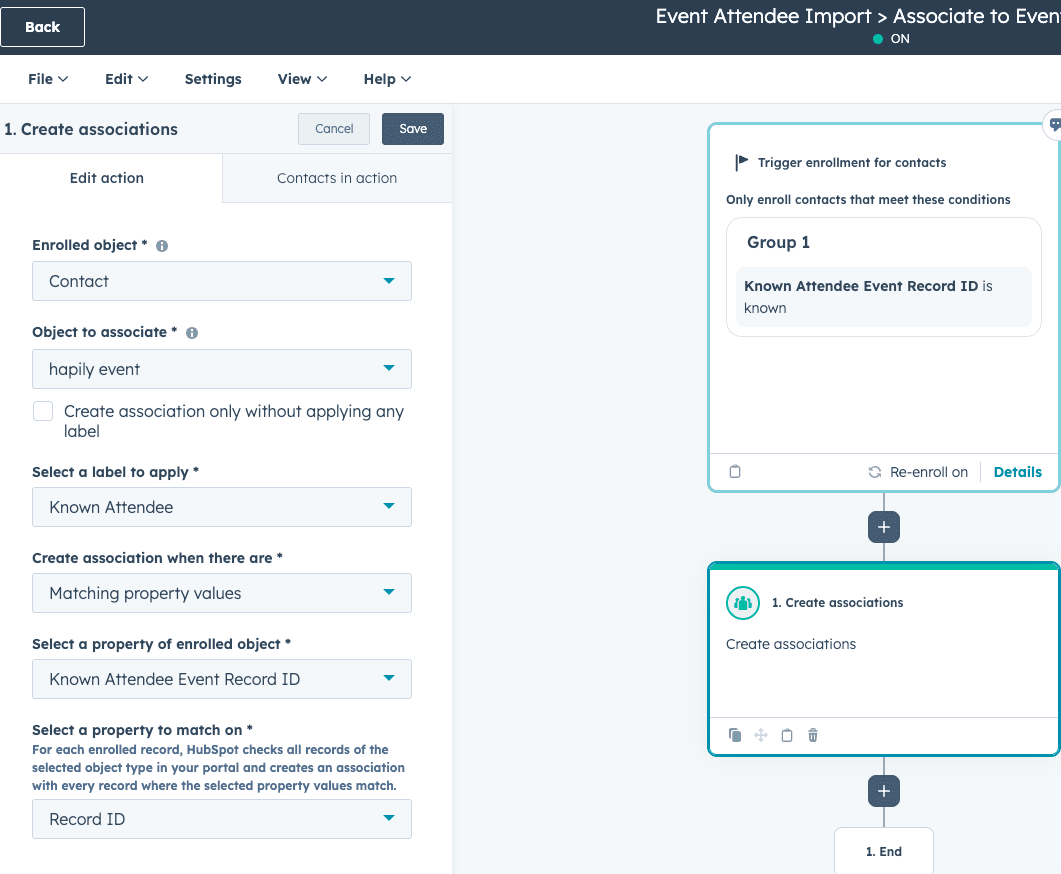Add action with plus button below trigger card

[884, 527]
